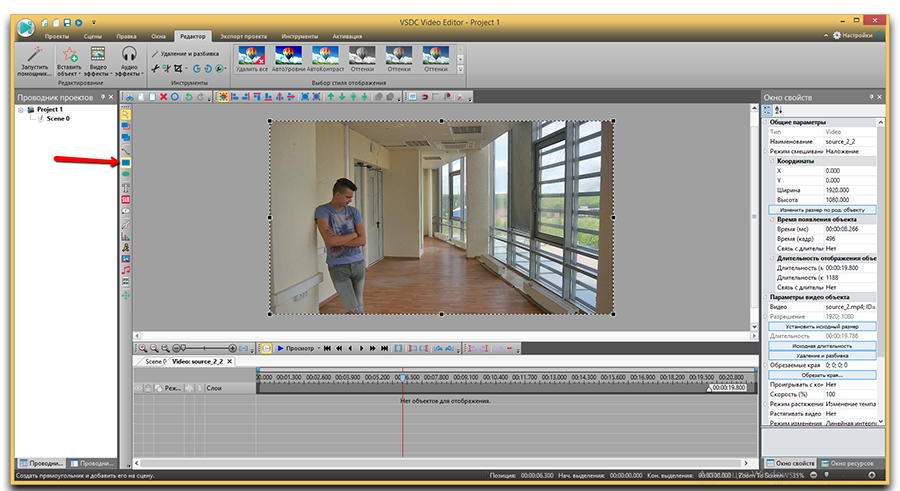This screenshot has width=900, height=491.
Task: Click the green Undo arrow
Action: tap(188, 97)
